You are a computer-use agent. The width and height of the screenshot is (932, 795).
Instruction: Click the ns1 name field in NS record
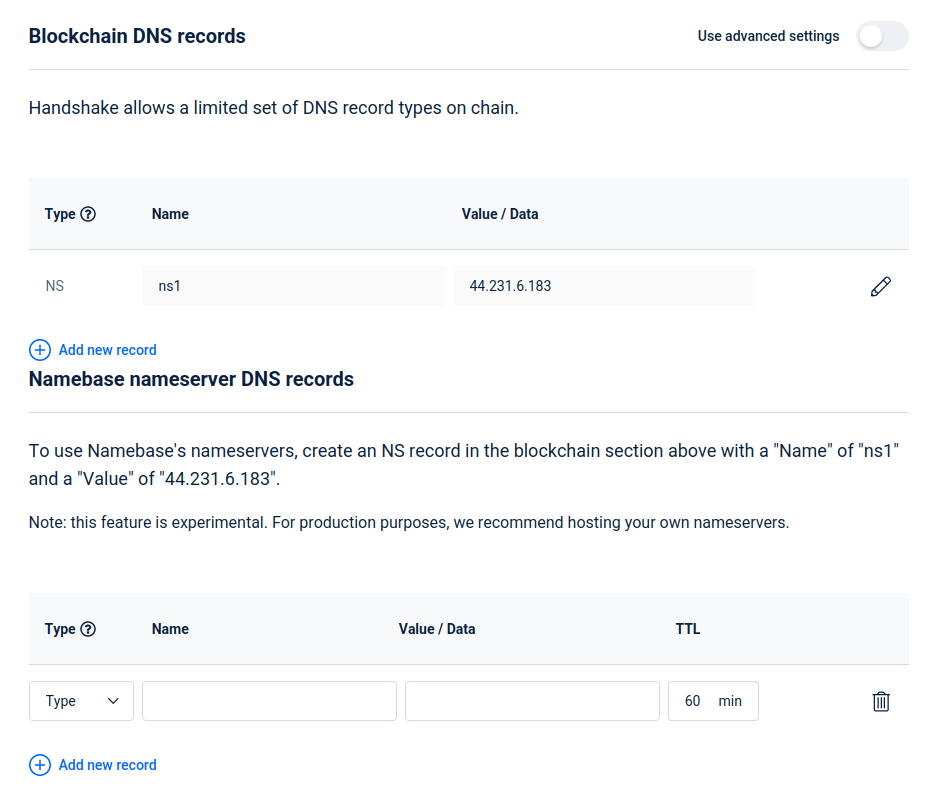[x=293, y=286]
